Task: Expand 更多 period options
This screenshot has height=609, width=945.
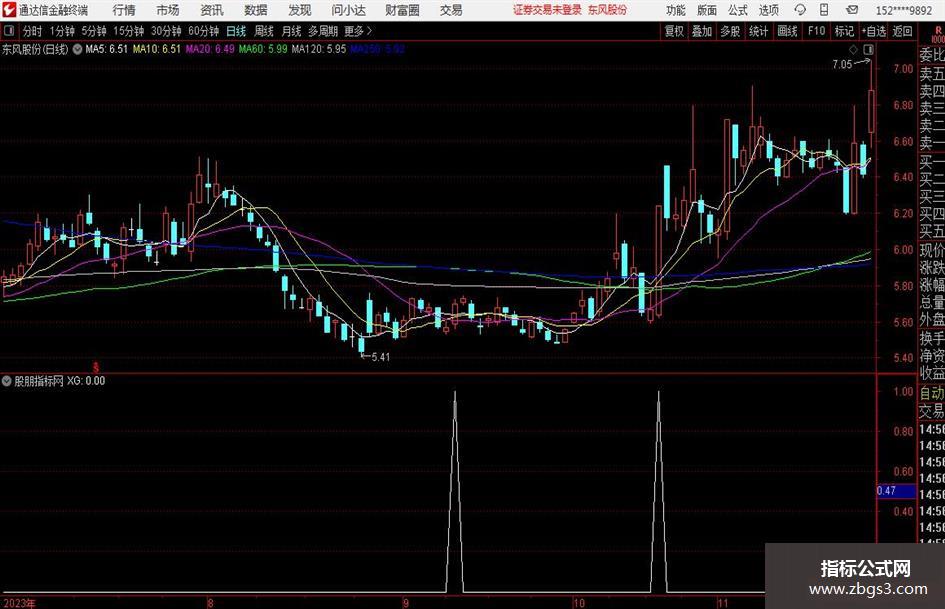Action: (x=358, y=31)
